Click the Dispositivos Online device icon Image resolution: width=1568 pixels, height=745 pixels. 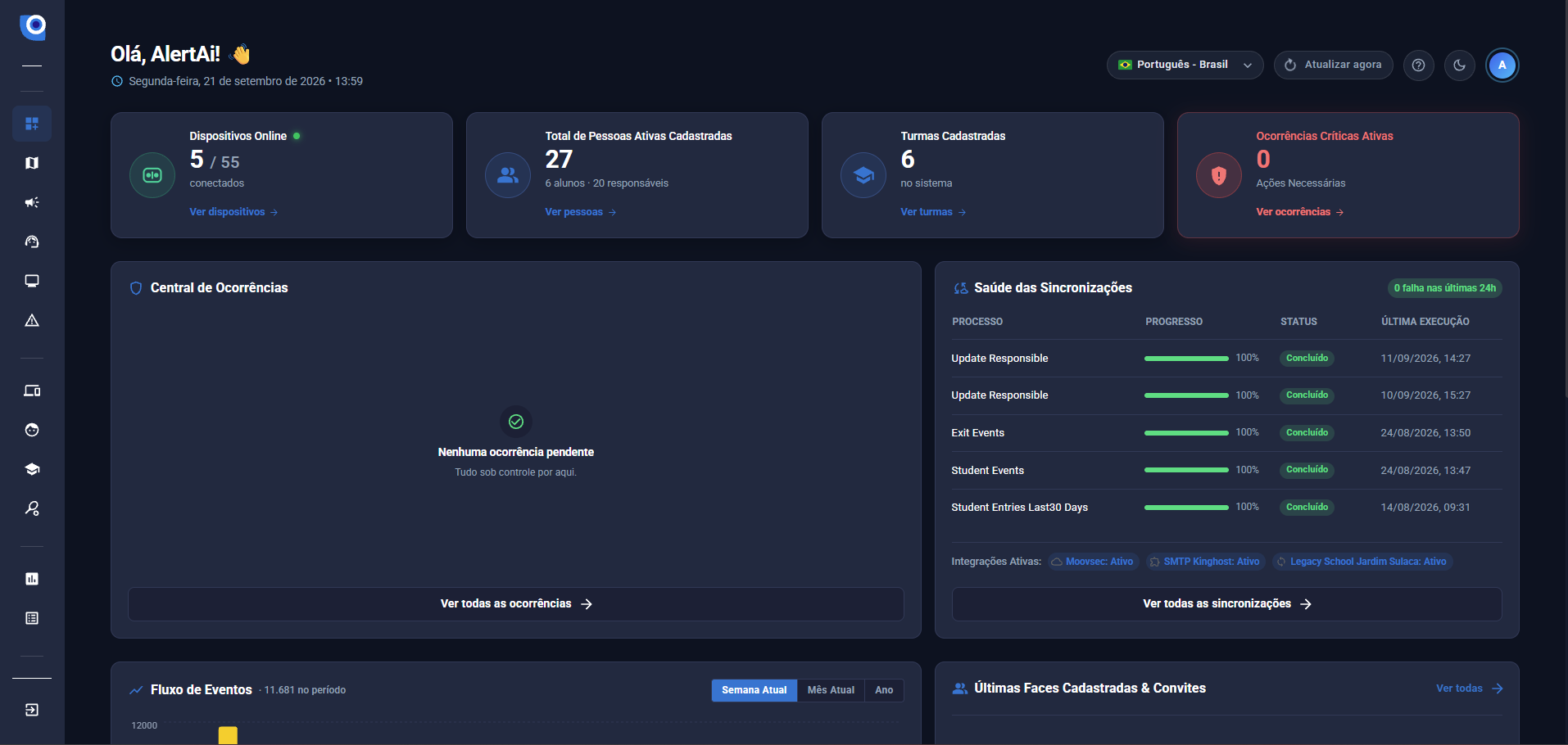tap(152, 175)
